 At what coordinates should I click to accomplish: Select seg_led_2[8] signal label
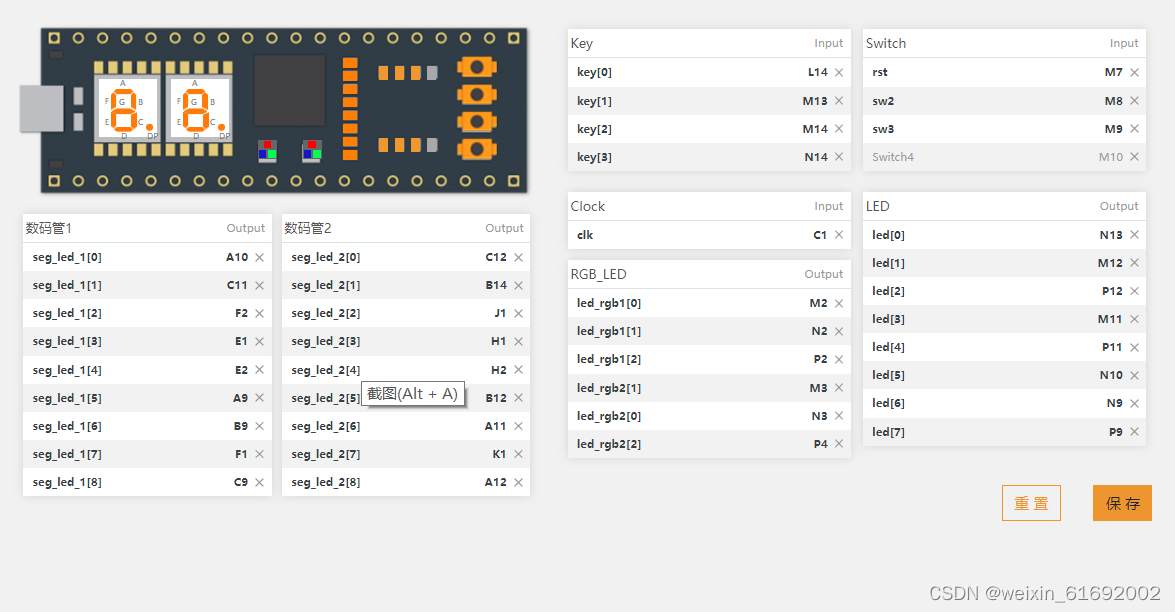pyautogui.click(x=325, y=482)
